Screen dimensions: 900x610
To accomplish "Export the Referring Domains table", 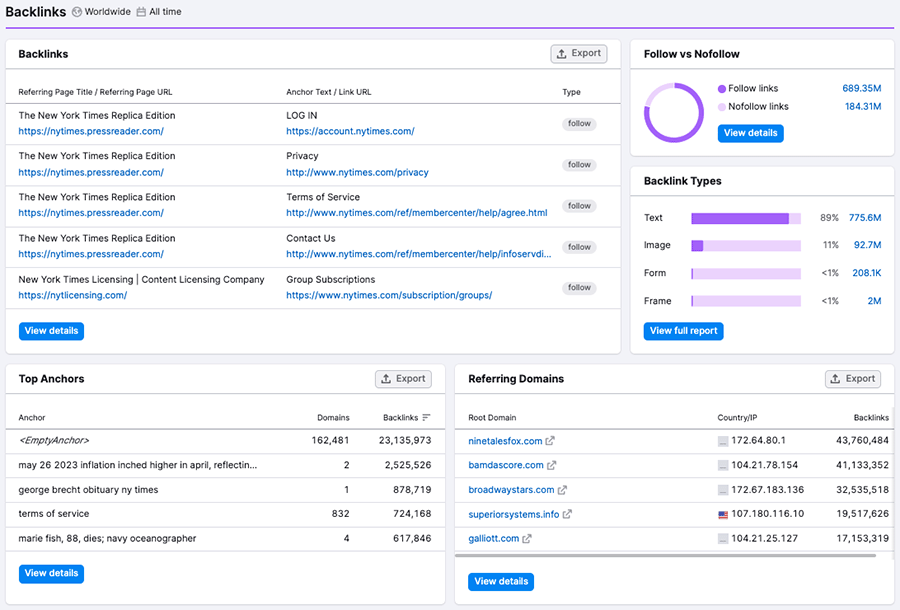I will pos(853,379).
